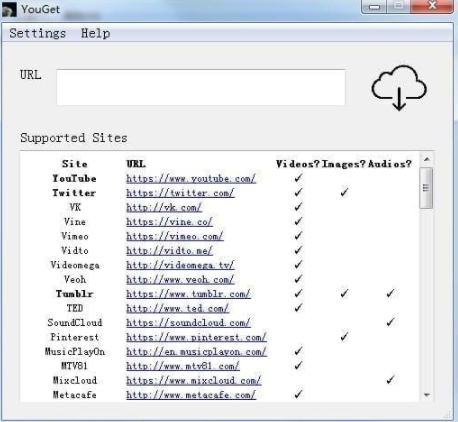Open the Settings menu
The height and width of the screenshot is (422, 458).
(x=37, y=33)
